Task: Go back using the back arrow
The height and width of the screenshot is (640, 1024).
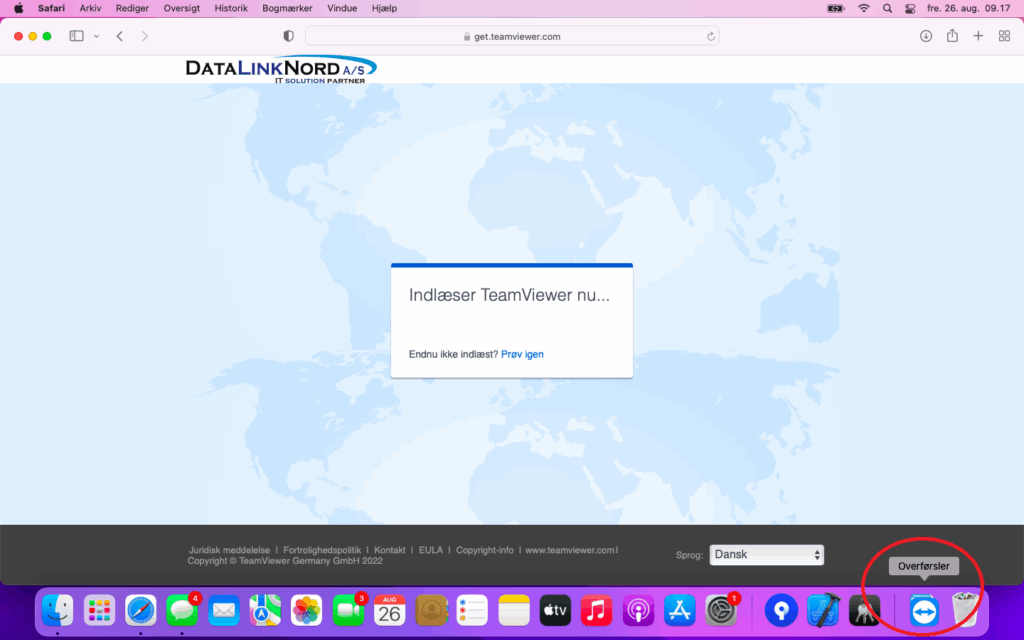Action: tap(120, 36)
